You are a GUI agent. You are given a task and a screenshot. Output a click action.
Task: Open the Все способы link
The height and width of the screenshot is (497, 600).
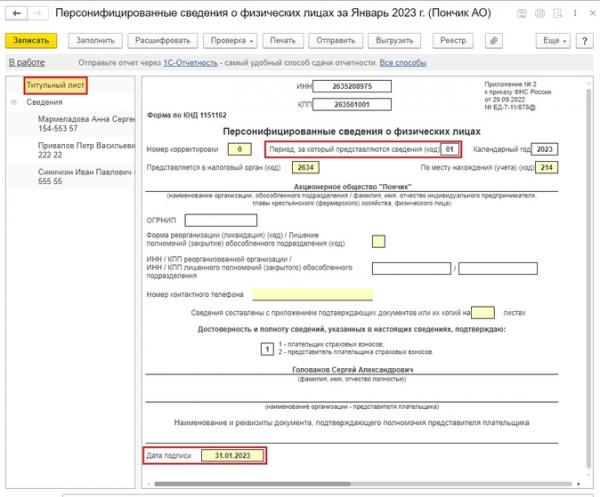tap(403, 63)
